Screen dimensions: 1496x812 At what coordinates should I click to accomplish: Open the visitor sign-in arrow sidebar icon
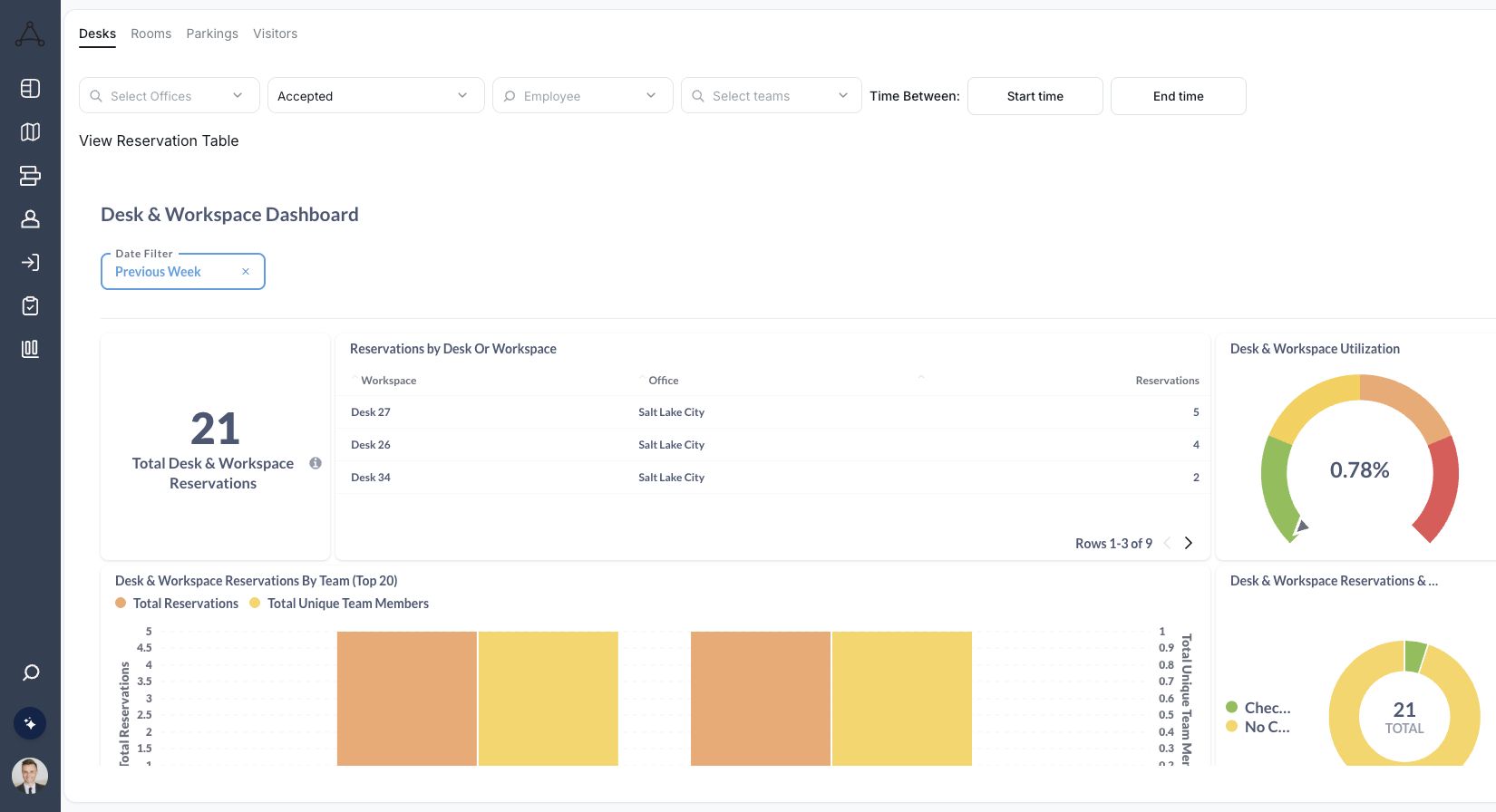pyautogui.click(x=30, y=262)
